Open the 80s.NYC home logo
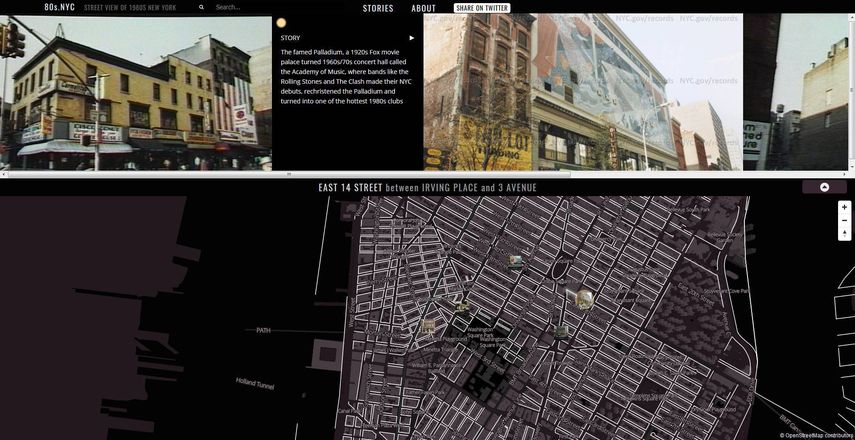The width and height of the screenshot is (855, 440). click(59, 7)
